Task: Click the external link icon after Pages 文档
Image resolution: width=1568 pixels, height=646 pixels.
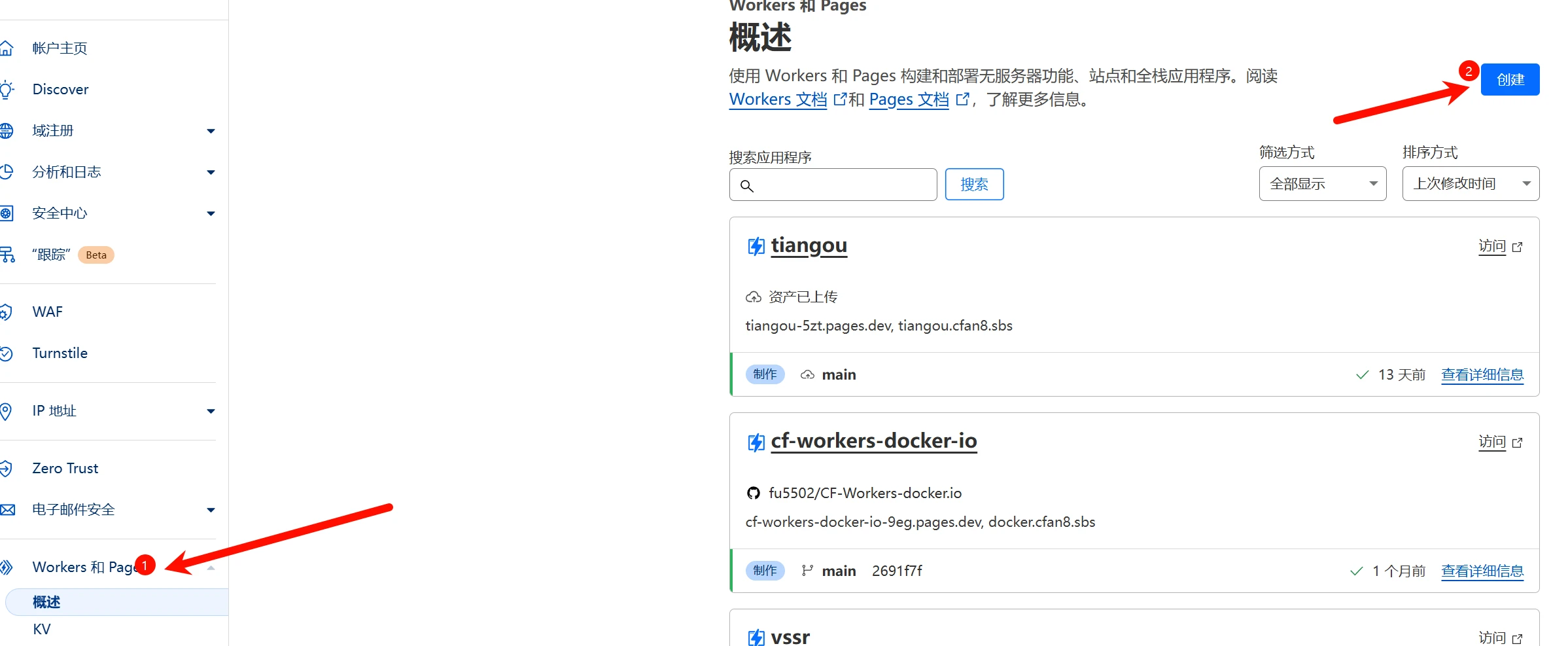Action: (962, 99)
